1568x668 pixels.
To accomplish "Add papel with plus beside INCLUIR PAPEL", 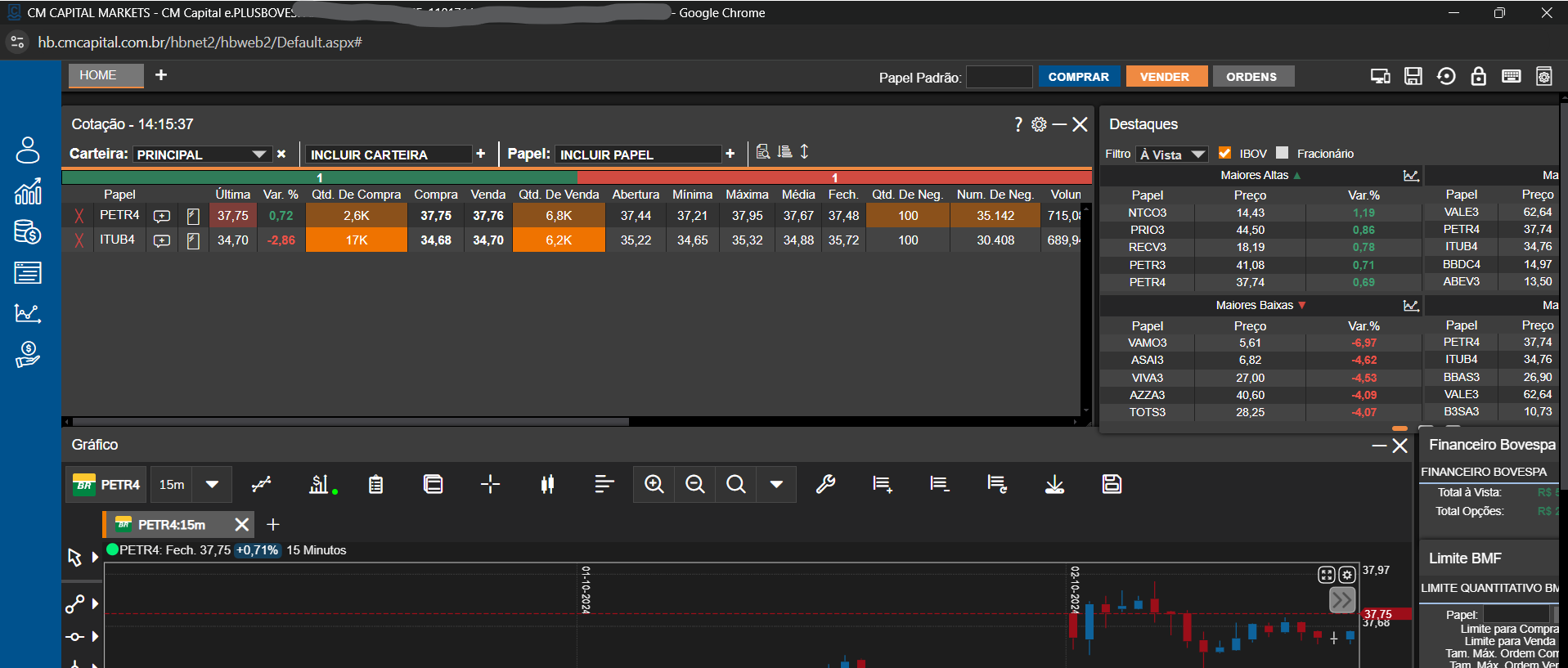I will pos(730,154).
